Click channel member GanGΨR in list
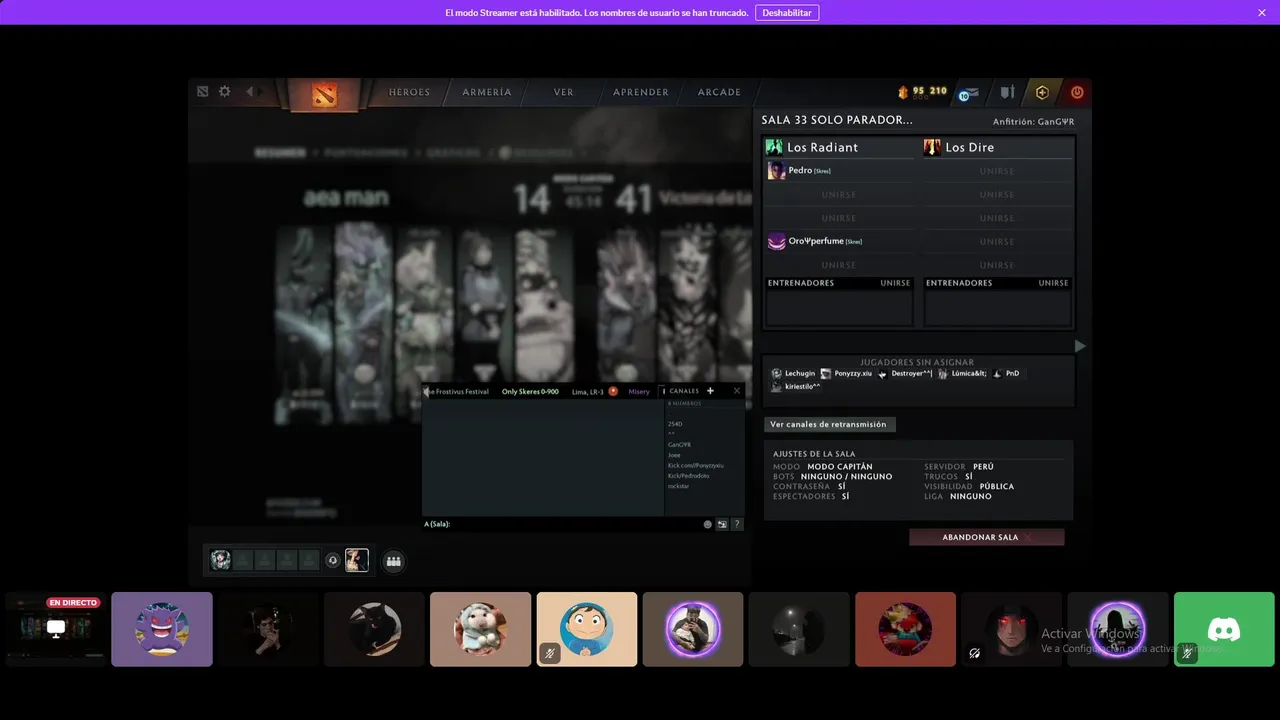The height and width of the screenshot is (720, 1280). 680,445
